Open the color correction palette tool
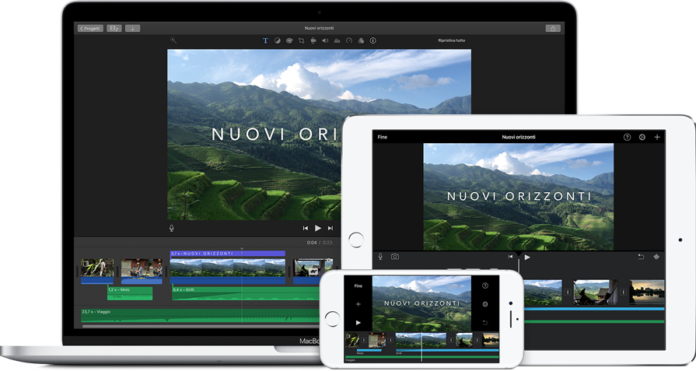This screenshot has width=696, height=371. pos(289,40)
